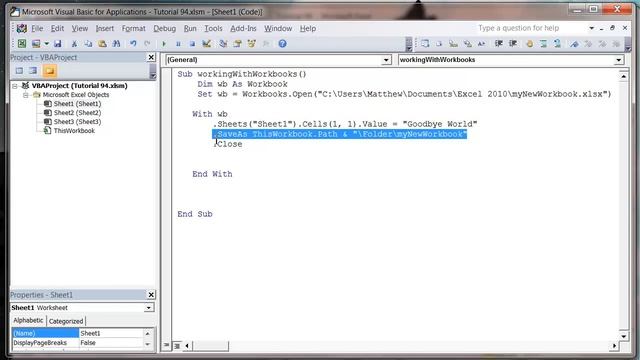Switch to Alphabetic properties tab
640x360 pixels.
pos(28,320)
